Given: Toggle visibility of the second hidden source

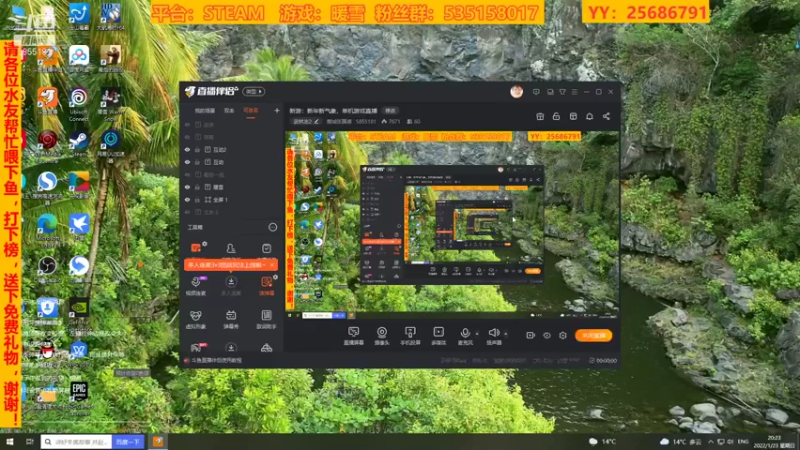Looking at the screenshot, I should (x=187, y=137).
